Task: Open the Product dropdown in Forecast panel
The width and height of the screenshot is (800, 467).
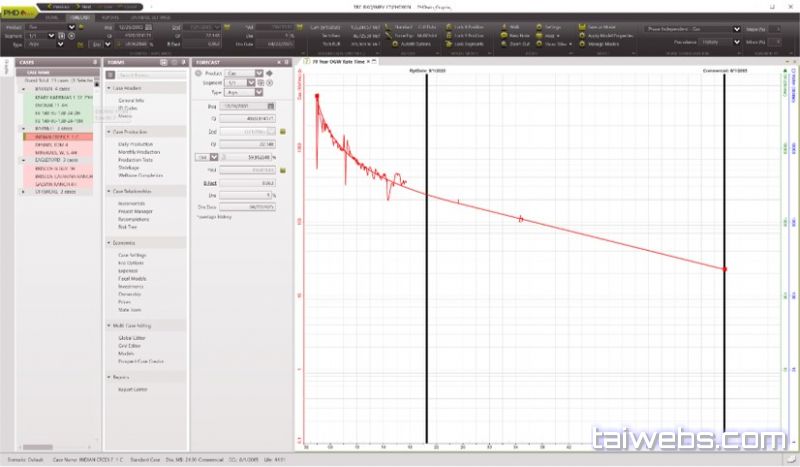Action: pyautogui.click(x=258, y=73)
